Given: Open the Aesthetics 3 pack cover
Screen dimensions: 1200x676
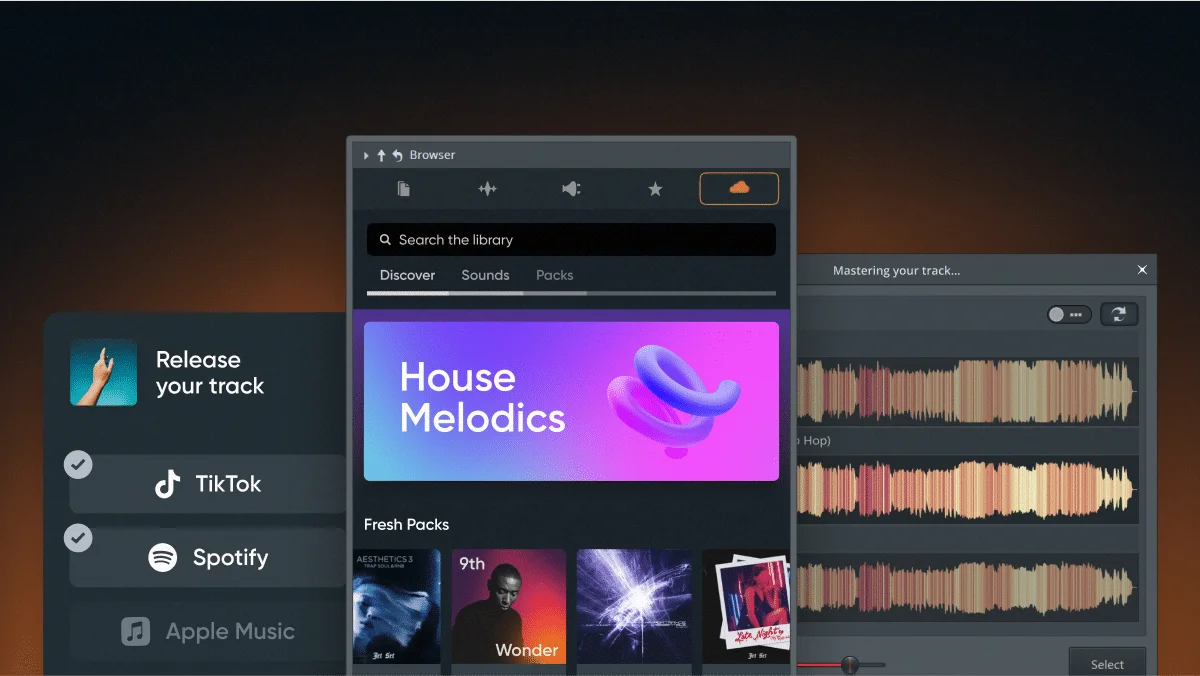Looking at the screenshot, I should [397, 606].
